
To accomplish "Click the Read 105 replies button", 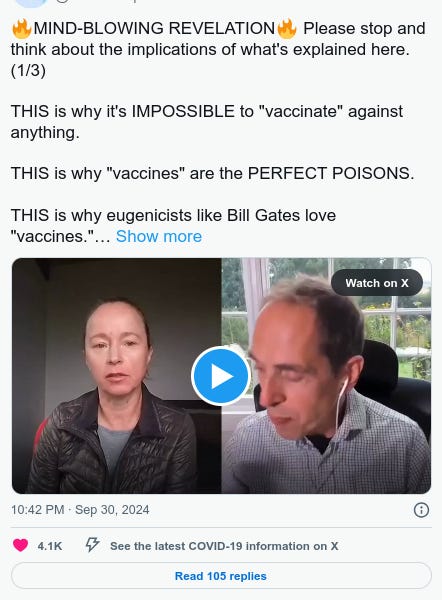I will tap(221, 576).
